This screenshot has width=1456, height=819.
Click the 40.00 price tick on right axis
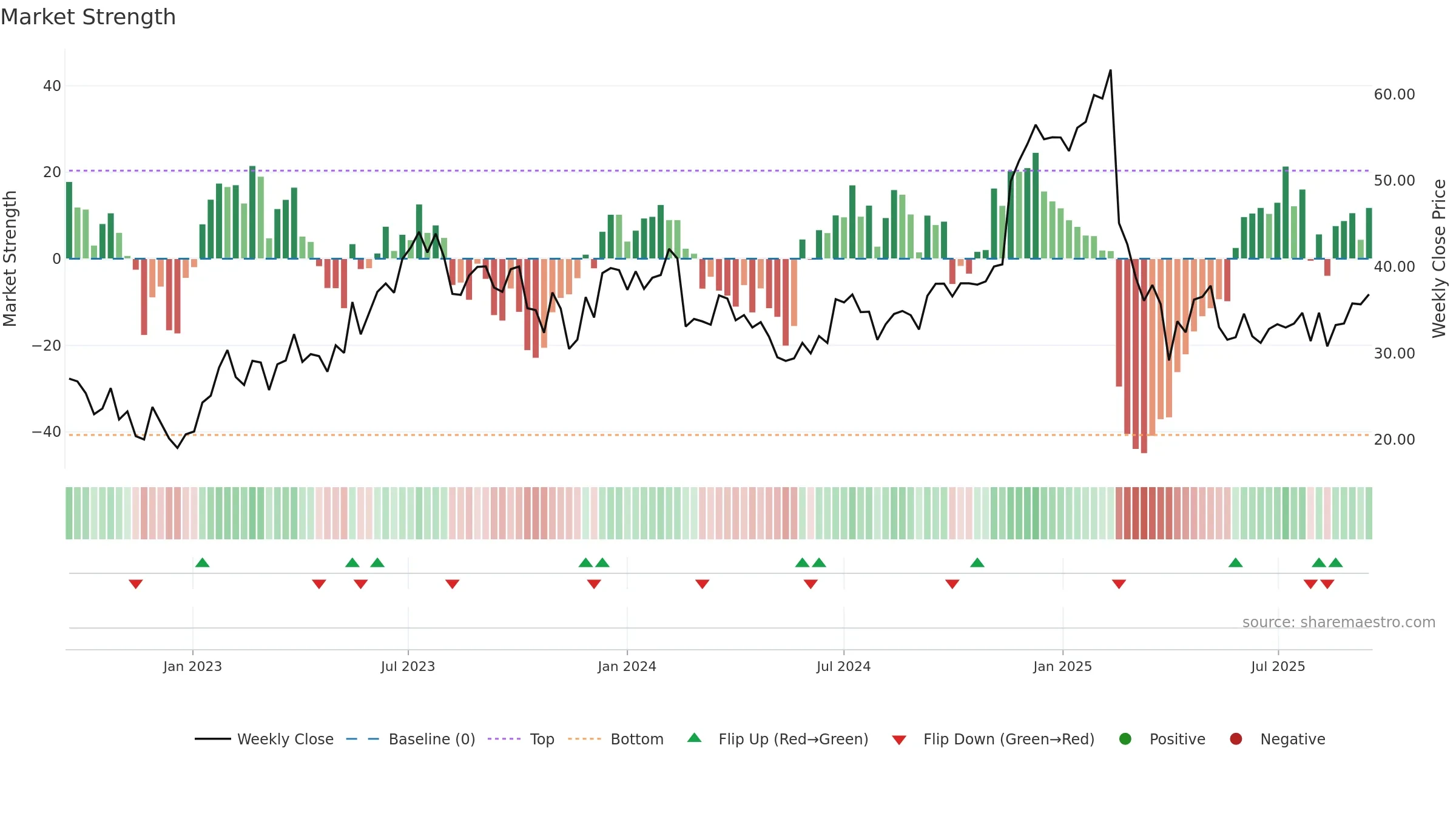[x=1394, y=267]
